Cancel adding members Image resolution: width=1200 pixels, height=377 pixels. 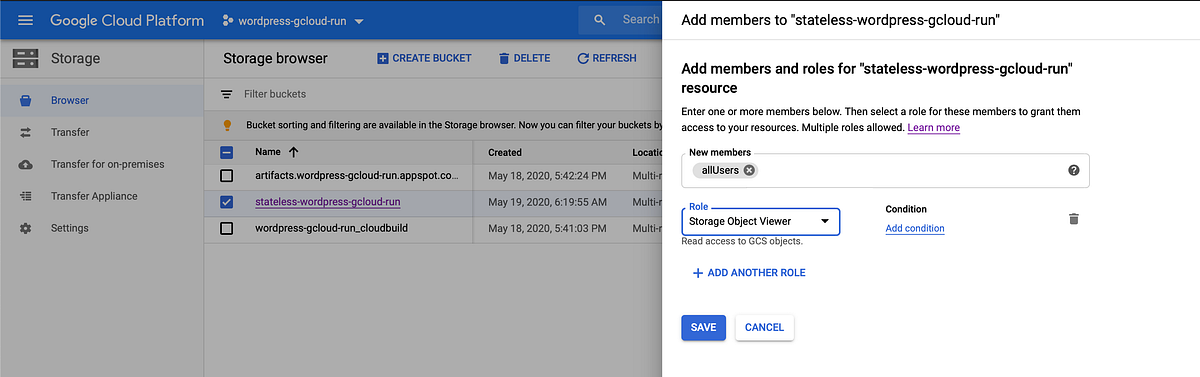coord(764,327)
